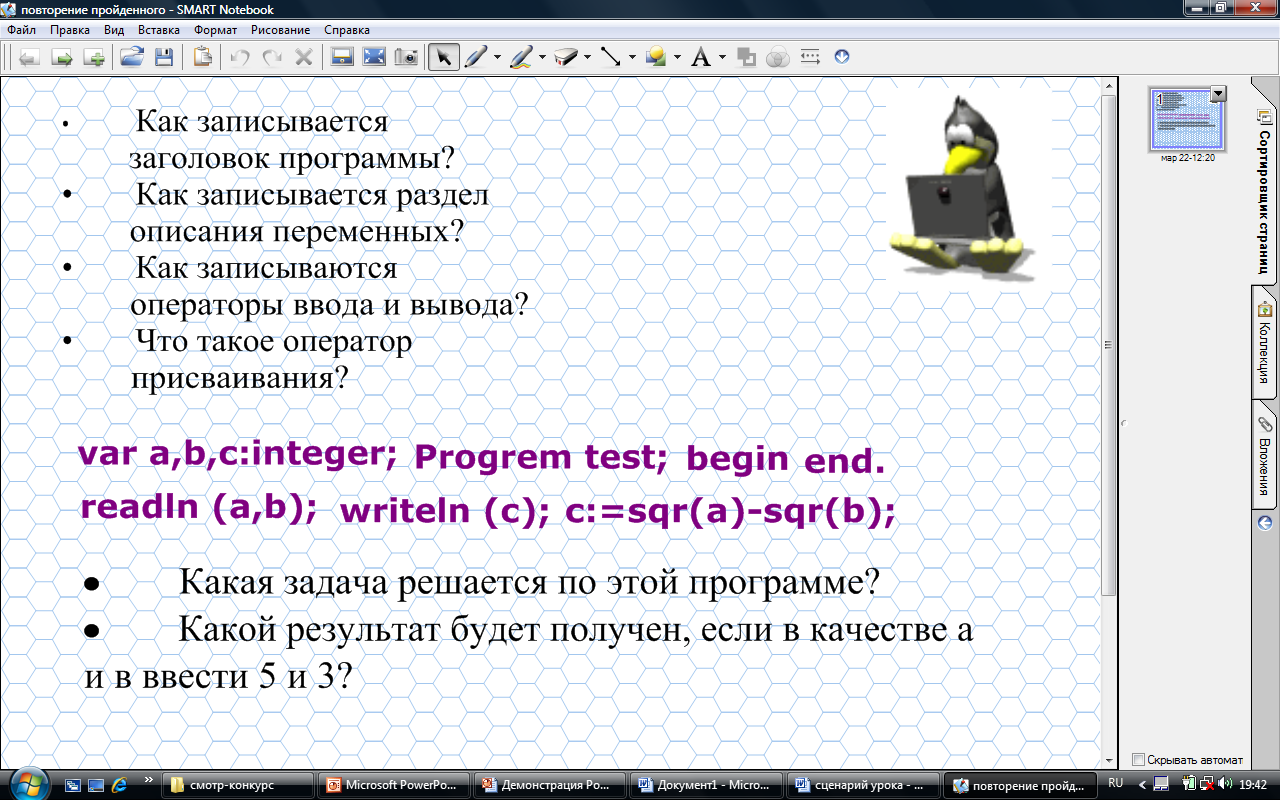Screen dimensions: 1280x800
Task: Go to the next page with the green arrow
Action: pyautogui.click(x=62, y=57)
